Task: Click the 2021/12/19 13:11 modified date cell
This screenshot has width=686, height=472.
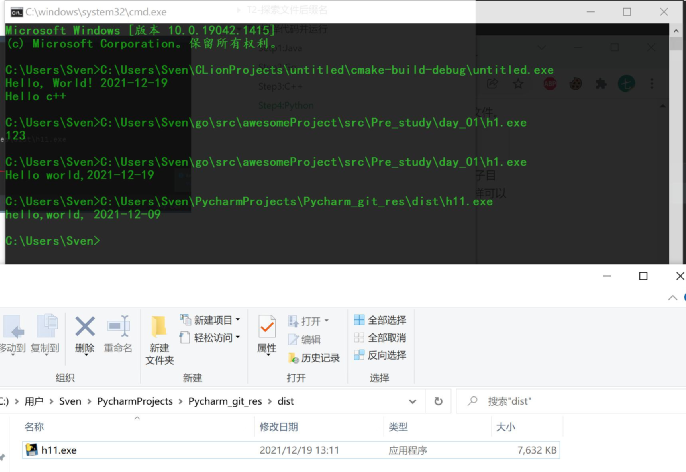Action: (299, 450)
